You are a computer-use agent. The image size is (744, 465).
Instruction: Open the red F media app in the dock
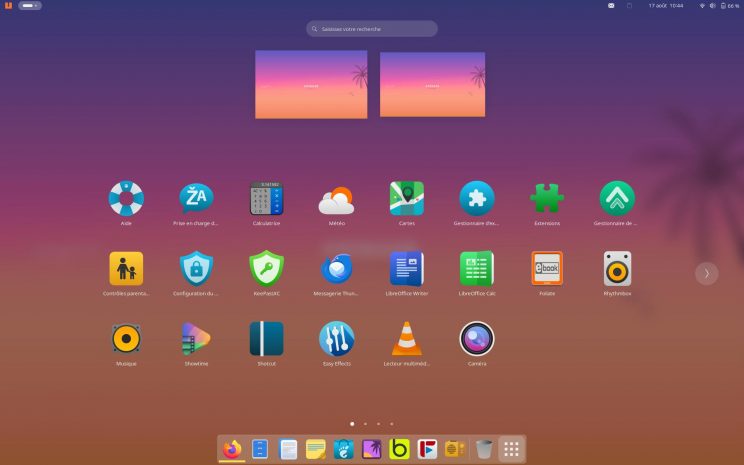(427, 449)
